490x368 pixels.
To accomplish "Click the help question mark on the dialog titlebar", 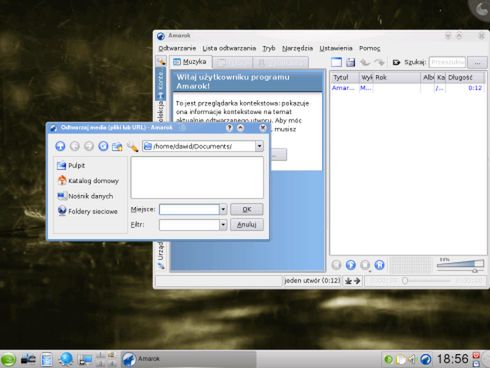I will 229,128.
